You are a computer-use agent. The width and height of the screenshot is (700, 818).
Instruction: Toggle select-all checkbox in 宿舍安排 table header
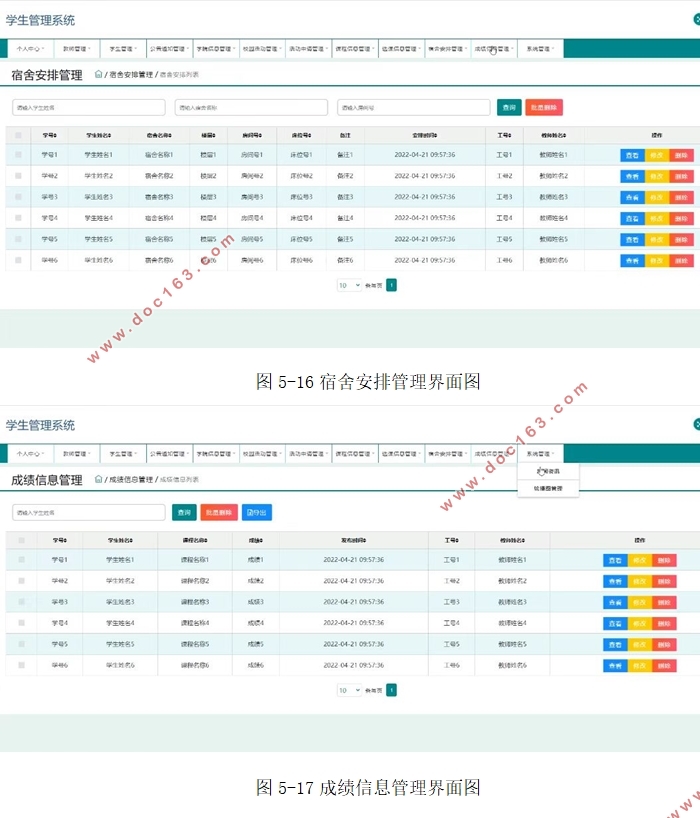click(x=18, y=135)
